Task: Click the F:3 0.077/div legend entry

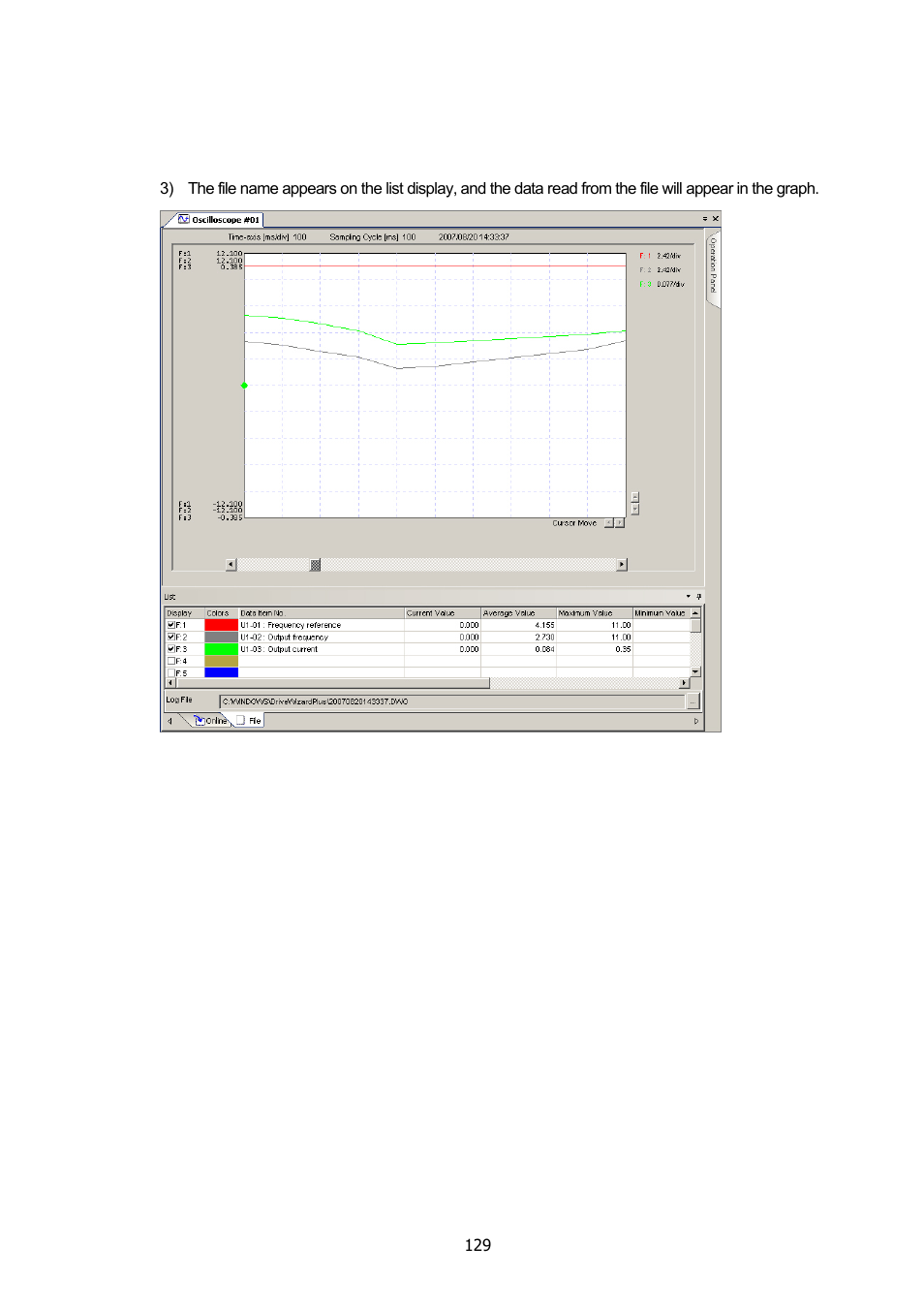Action: pyautogui.click(x=662, y=285)
